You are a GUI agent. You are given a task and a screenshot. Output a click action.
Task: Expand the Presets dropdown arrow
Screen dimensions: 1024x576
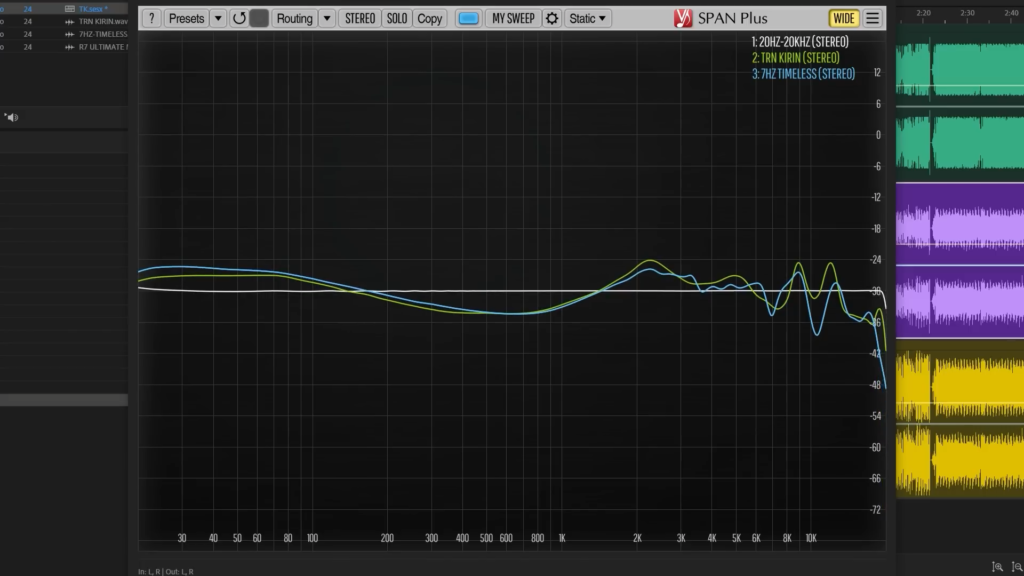[x=218, y=18]
